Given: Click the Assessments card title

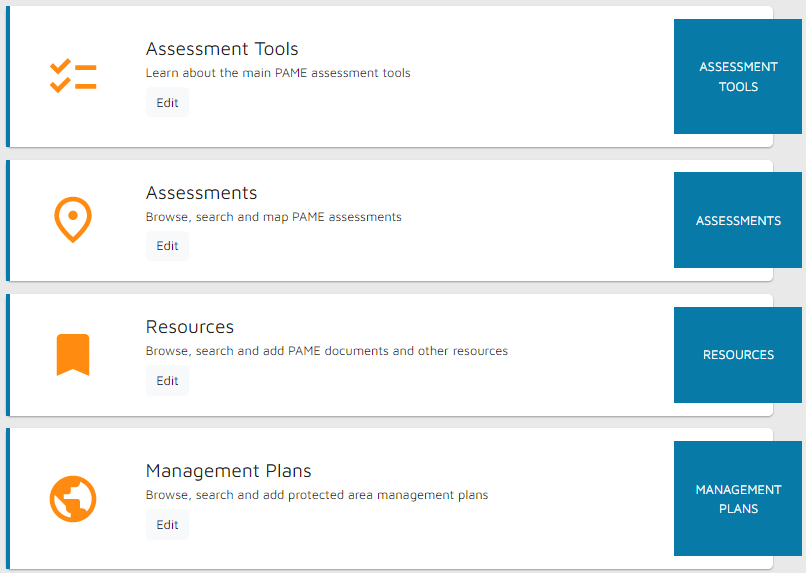Looking at the screenshot, I should pos(201,193).
